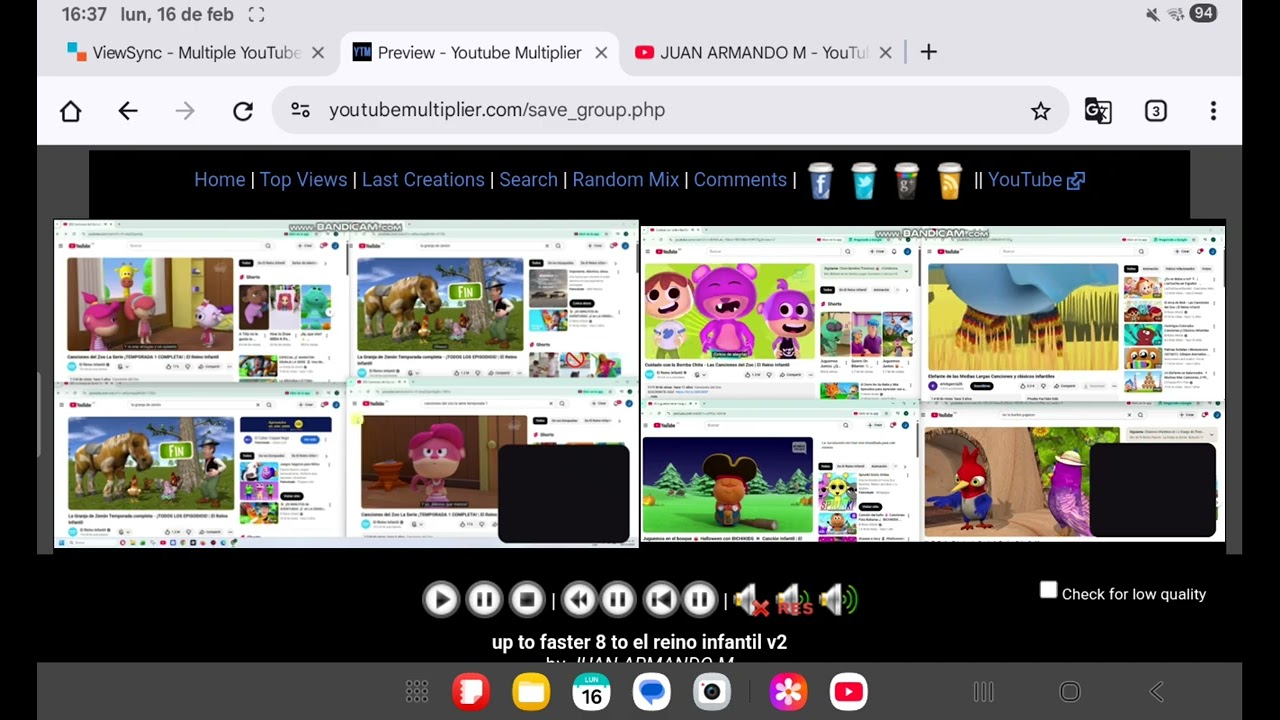
Task: Open the Camera app in taskbar
Action: (712, 691)
